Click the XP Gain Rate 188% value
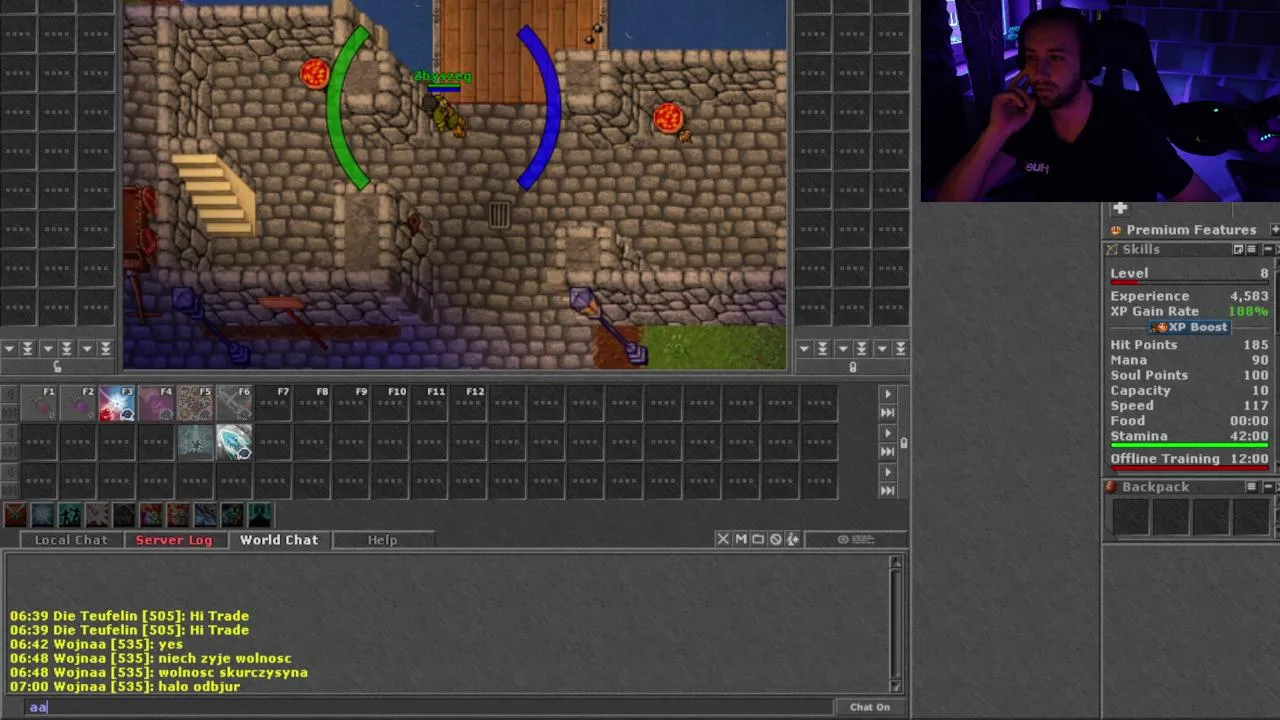1280x720 pixels. point(1248,311)
